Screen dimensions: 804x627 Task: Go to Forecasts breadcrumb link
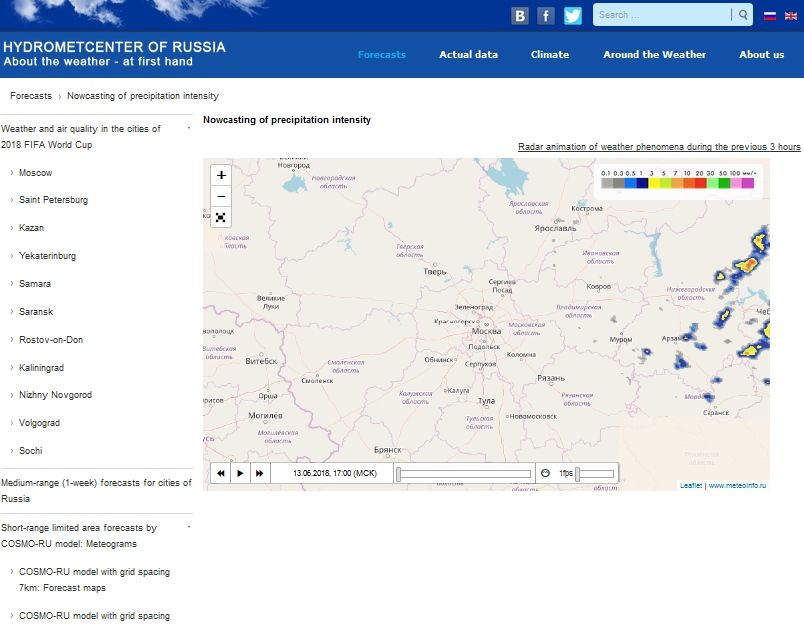31,96
